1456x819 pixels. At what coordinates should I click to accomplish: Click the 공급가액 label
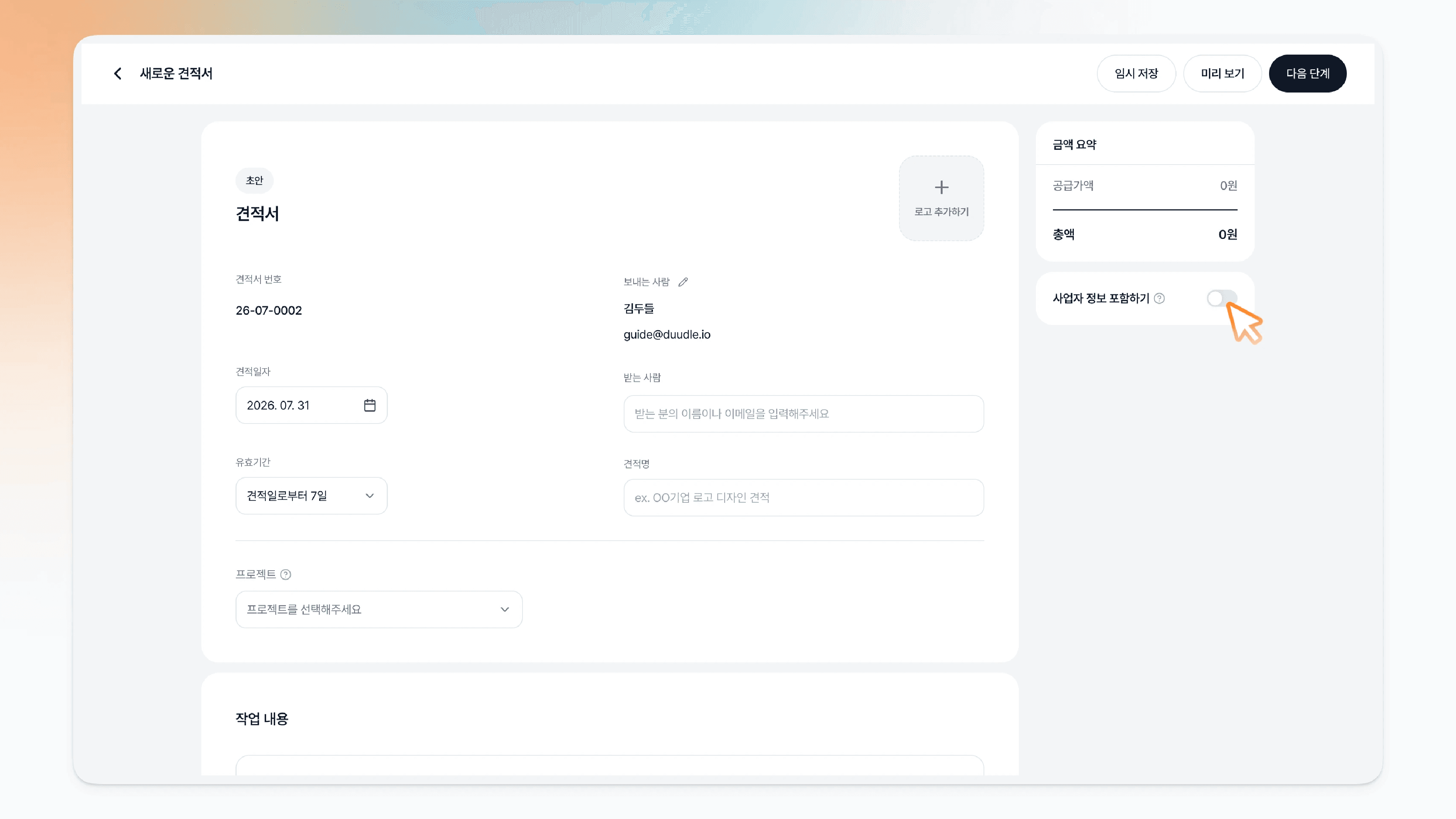pyautogui.click(x=1073, y=185)
